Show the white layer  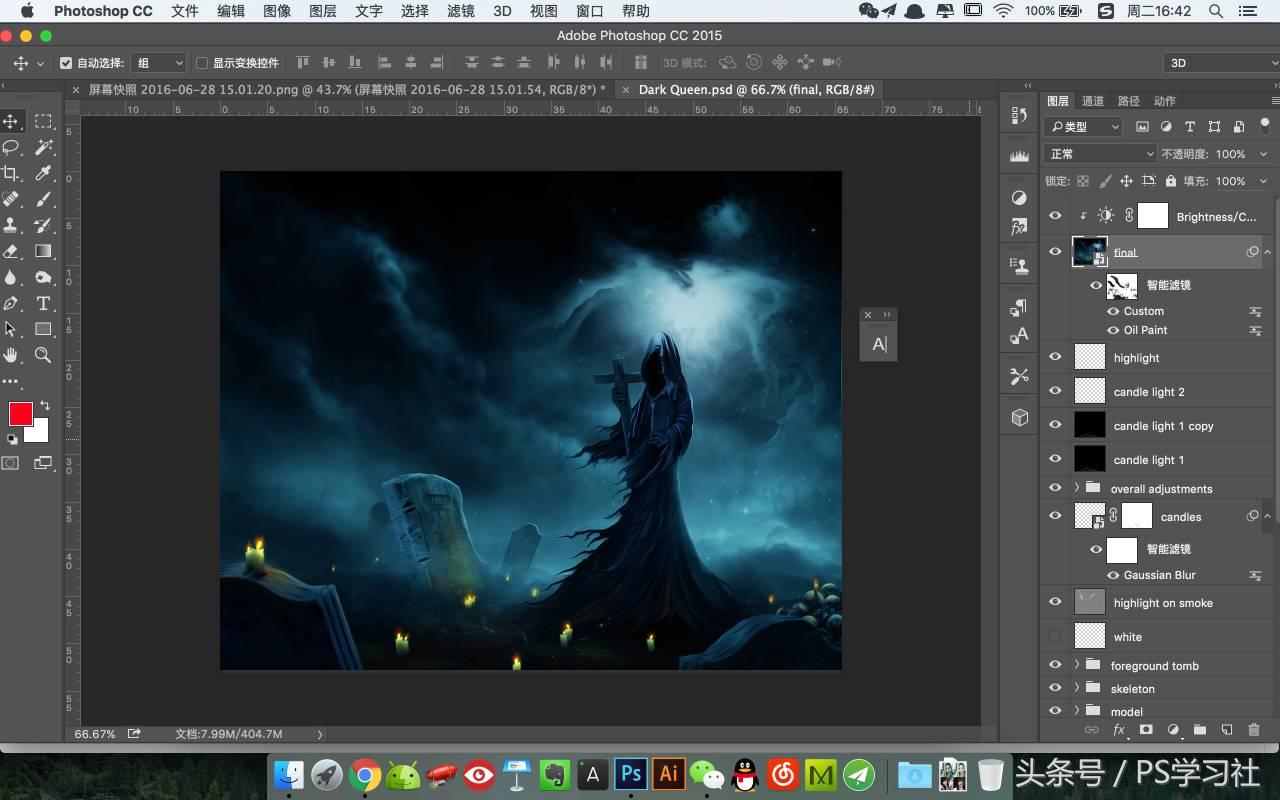pos(1055,636)
